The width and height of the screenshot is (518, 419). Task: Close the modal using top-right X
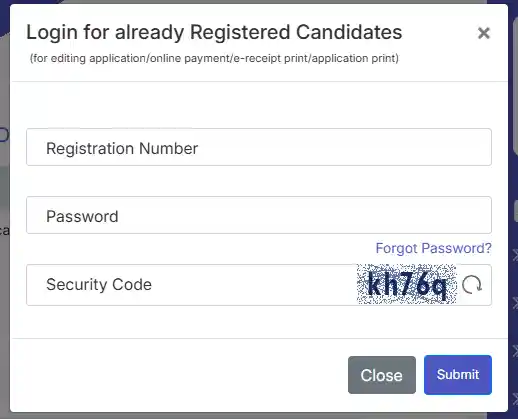point(484,33)
